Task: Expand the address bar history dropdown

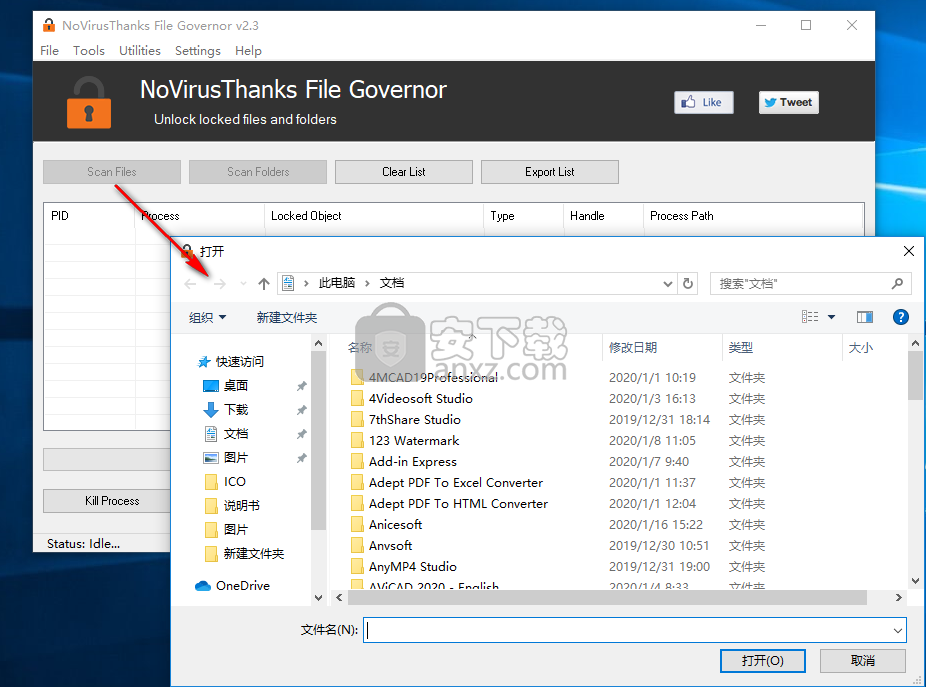Action: click(x=667, y=284)
